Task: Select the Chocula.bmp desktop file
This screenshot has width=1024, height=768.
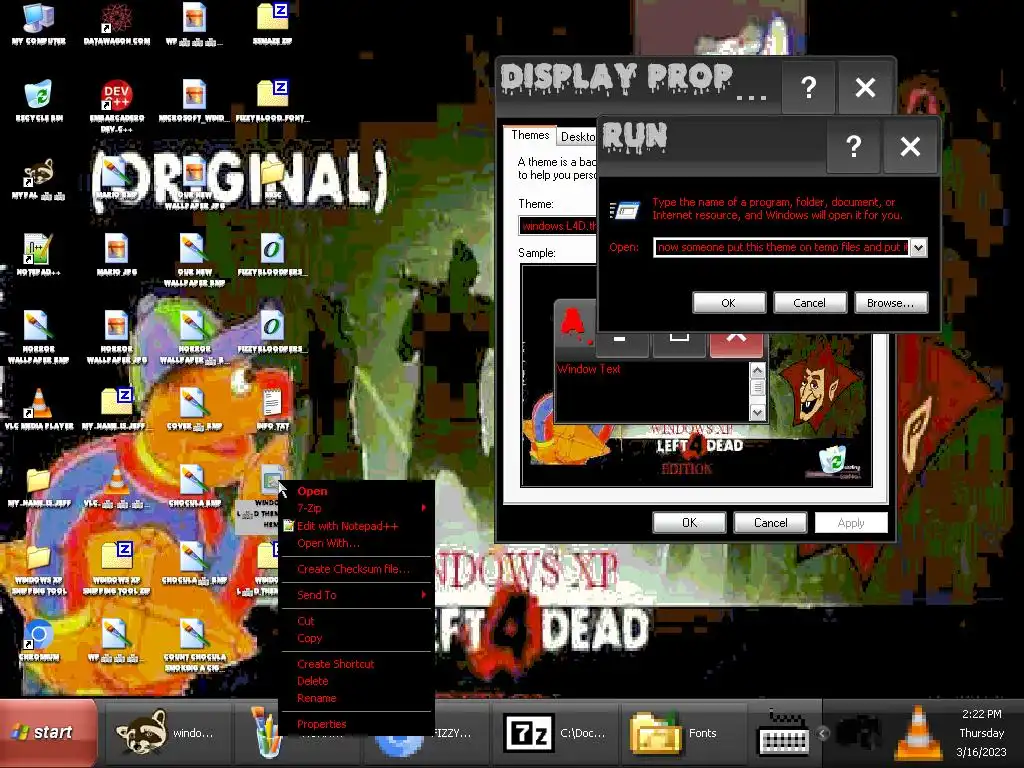Action: click(x=194, y=486)
